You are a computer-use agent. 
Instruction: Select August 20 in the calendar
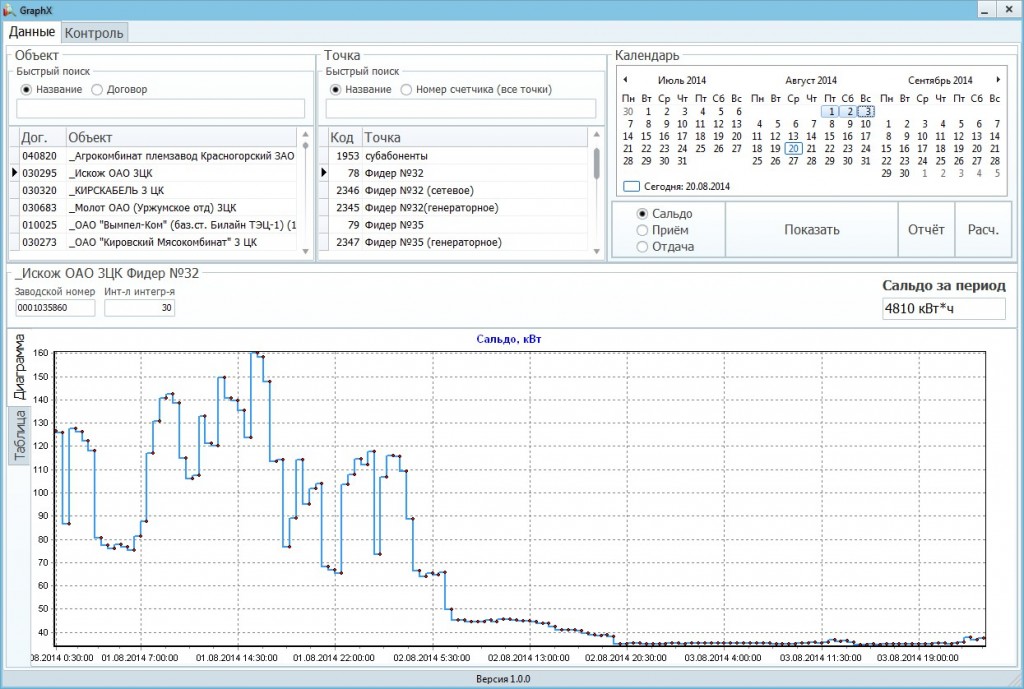pyautogui.click(x=793, y=148)
